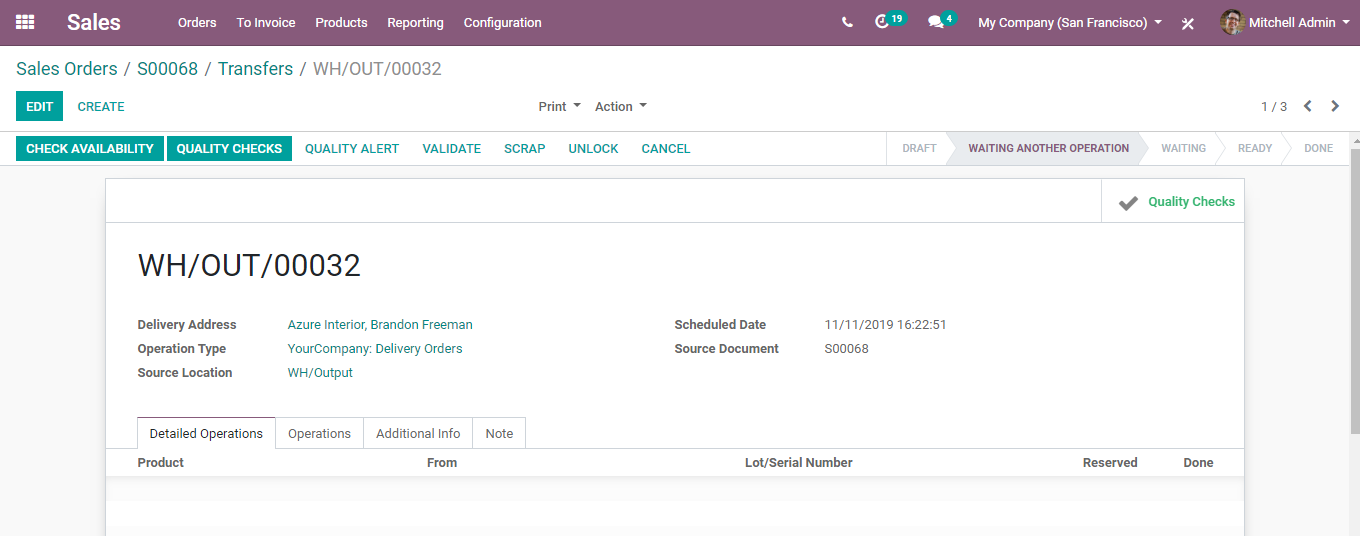The width and height of the screenshot is (1360, 536).
Task: Switch to the Note tab
Action: tap(499, 434)
